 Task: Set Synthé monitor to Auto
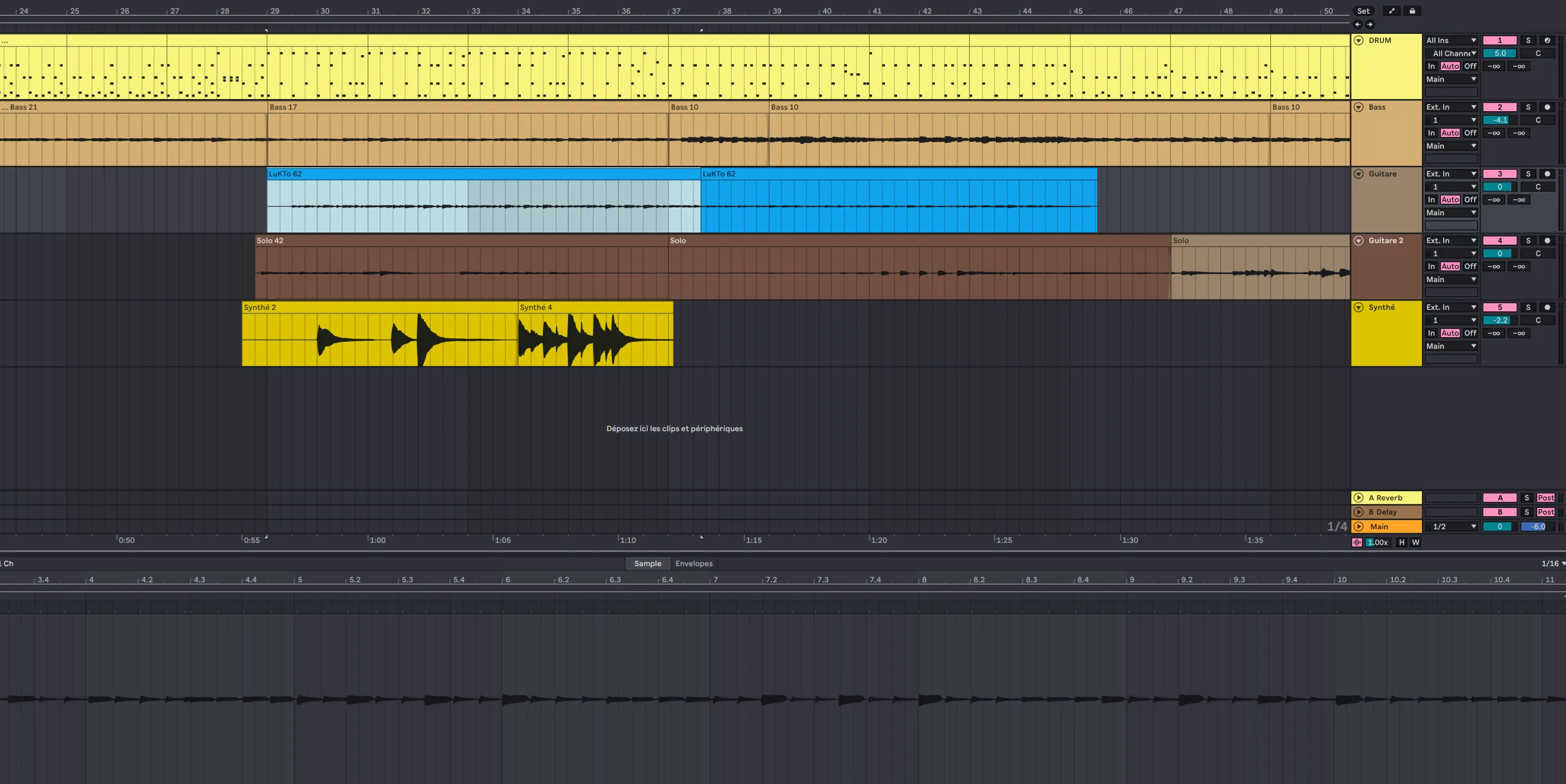pyautogui.click(x=1450, y=333)
